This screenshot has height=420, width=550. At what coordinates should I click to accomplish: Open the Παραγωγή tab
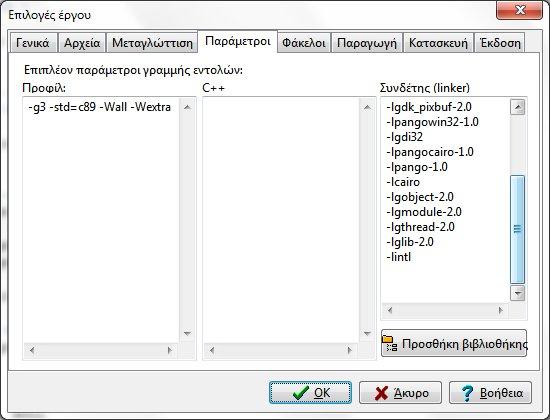coord(367,43)
